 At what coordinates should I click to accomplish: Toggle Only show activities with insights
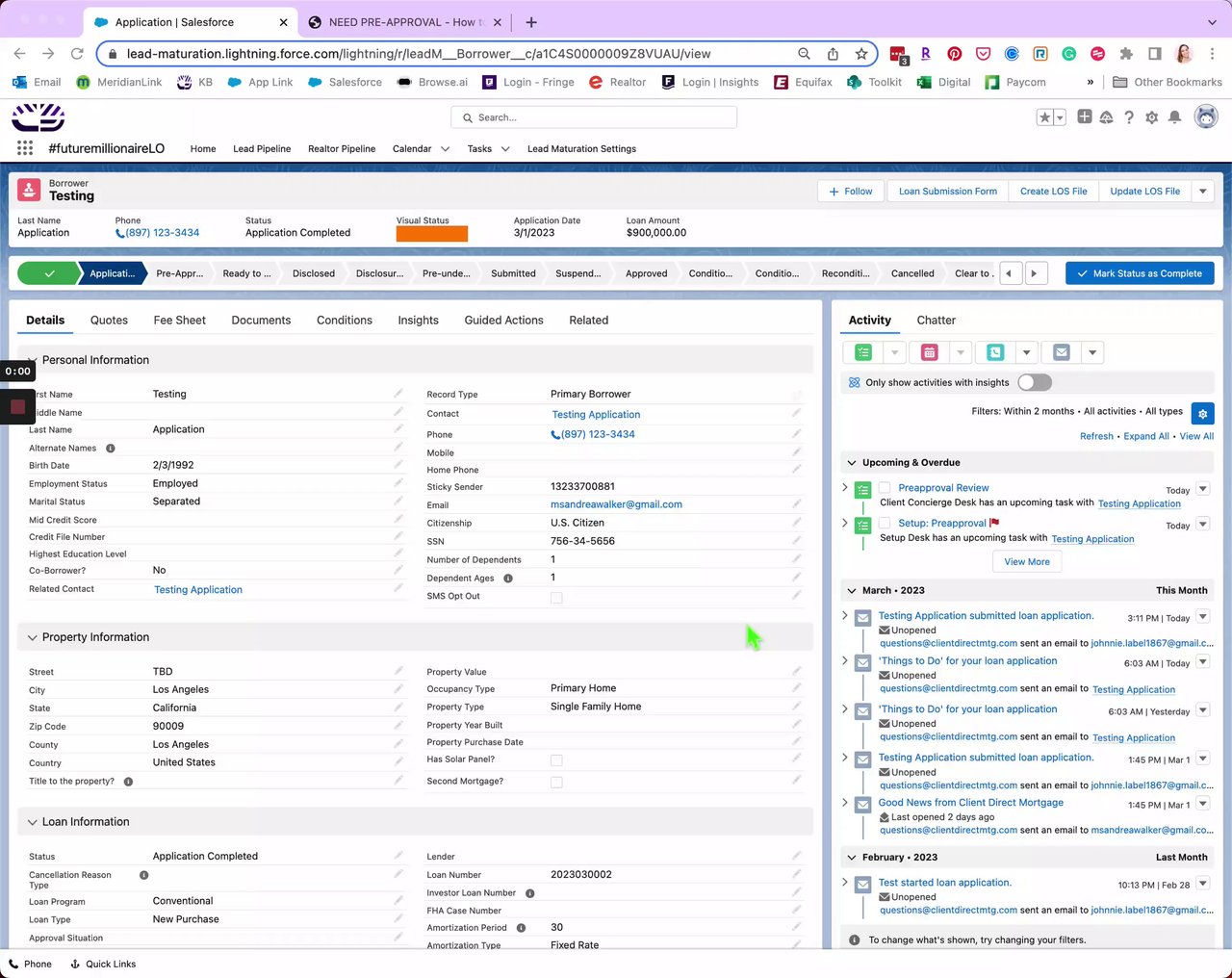(x=1035, y=382)
